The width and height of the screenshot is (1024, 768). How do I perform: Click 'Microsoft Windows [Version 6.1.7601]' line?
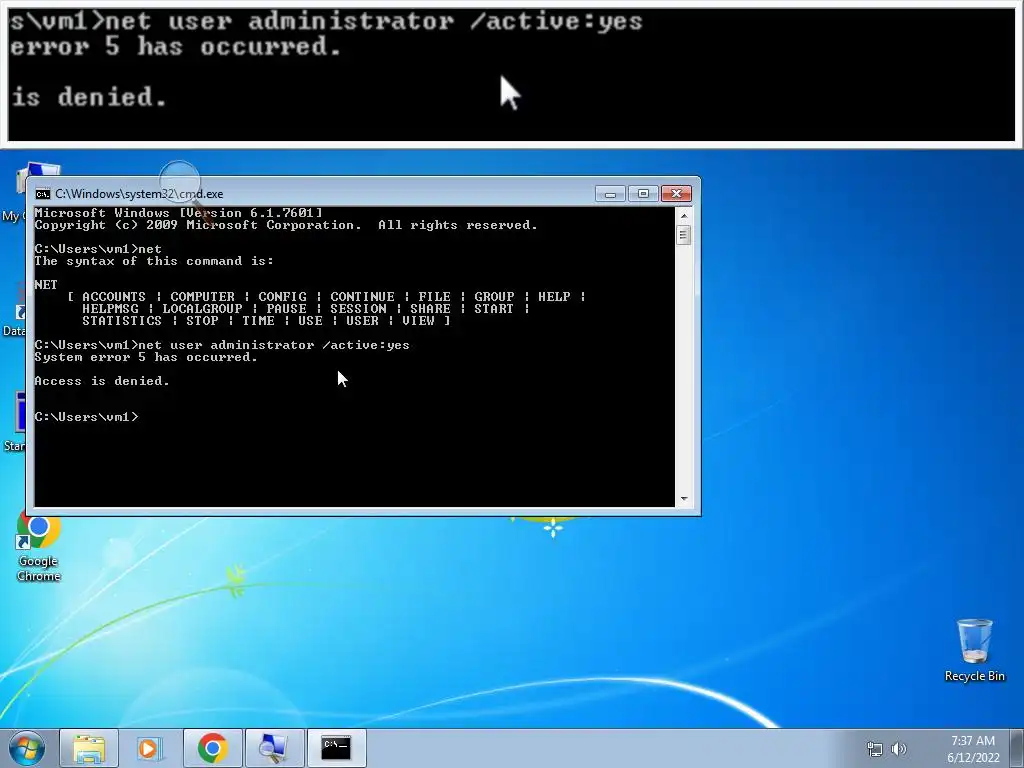click(x=178, y=213)
